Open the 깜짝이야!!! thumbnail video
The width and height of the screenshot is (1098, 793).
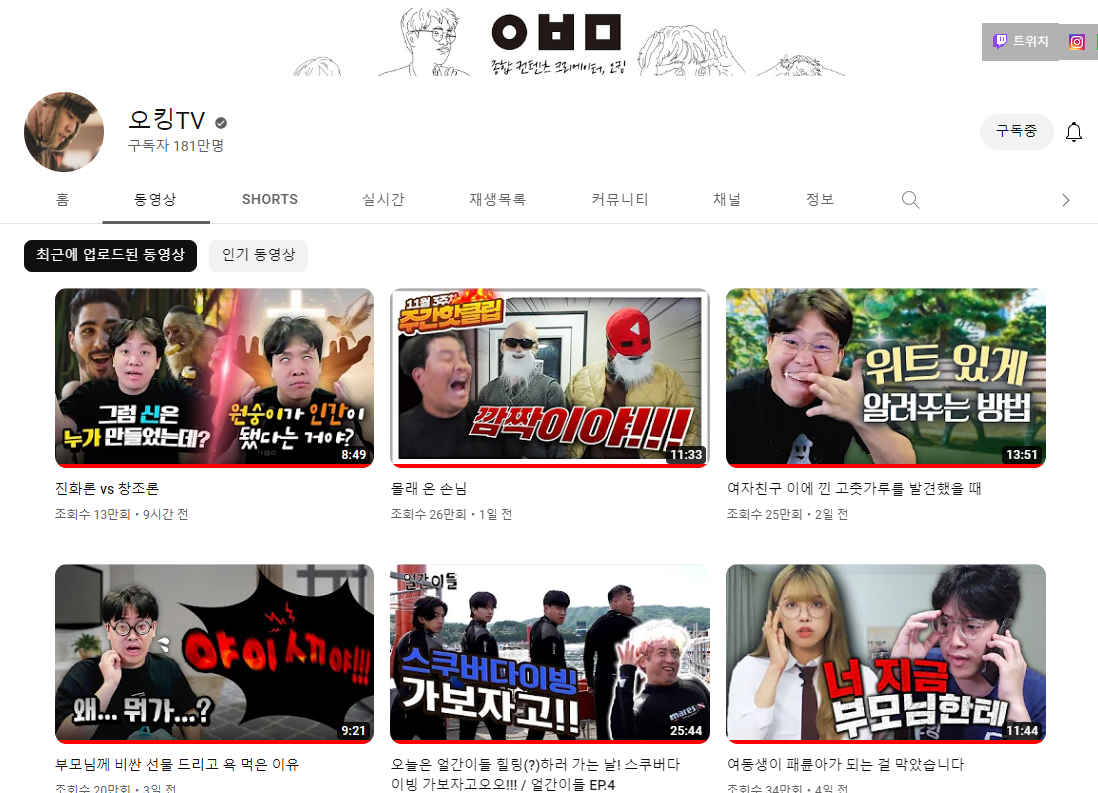[550, 378]
